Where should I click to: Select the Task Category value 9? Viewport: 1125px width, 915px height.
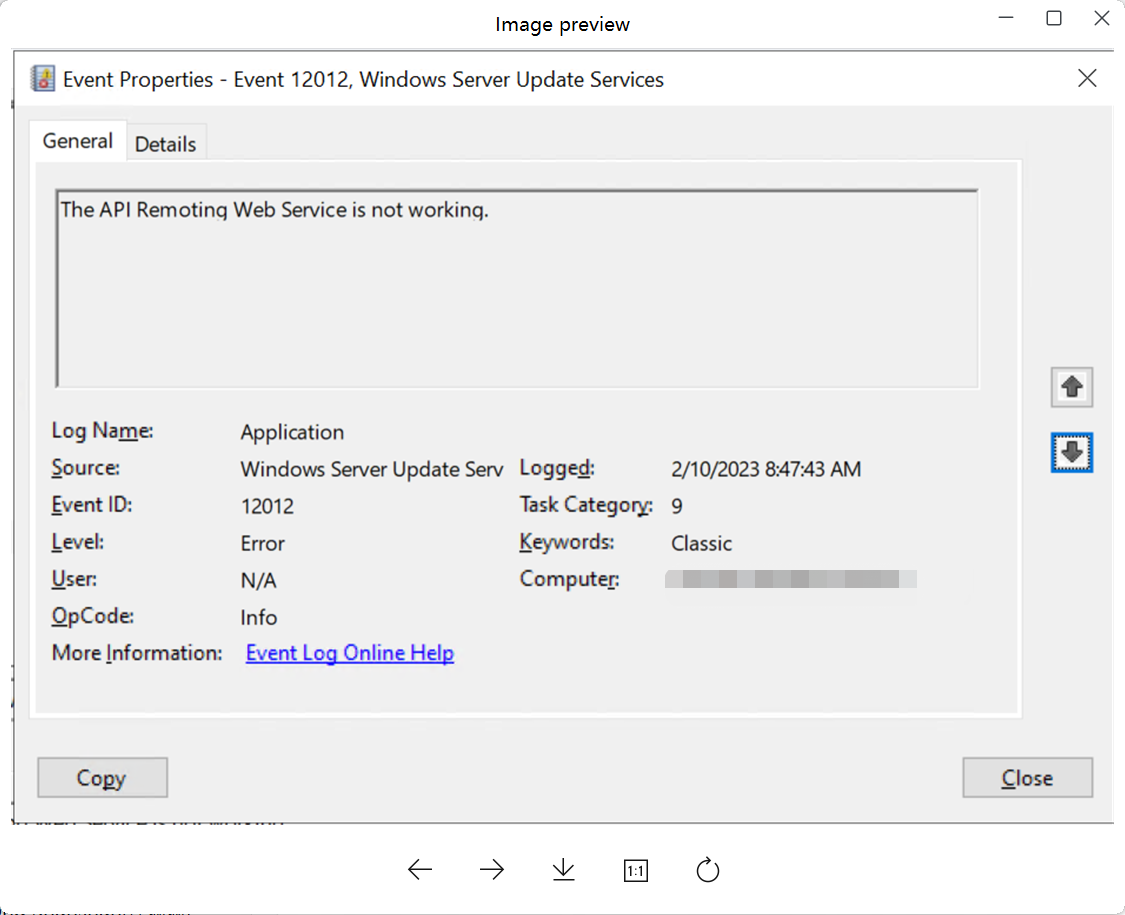click(x=677, y=507)
